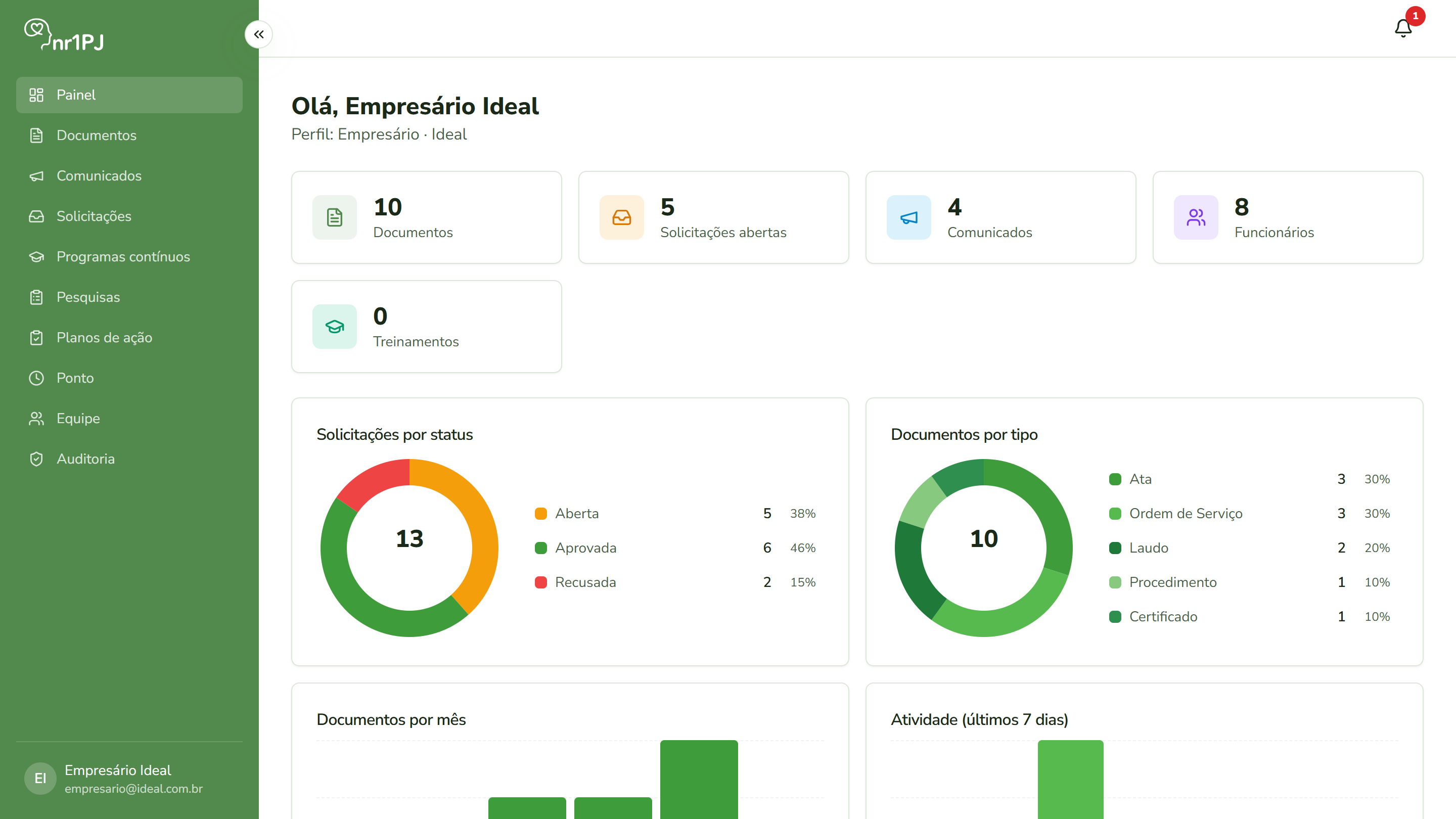Viewport: 1456px width, 819px height.
Task: Click the Equipe people icon
Action: pos(36,418)
